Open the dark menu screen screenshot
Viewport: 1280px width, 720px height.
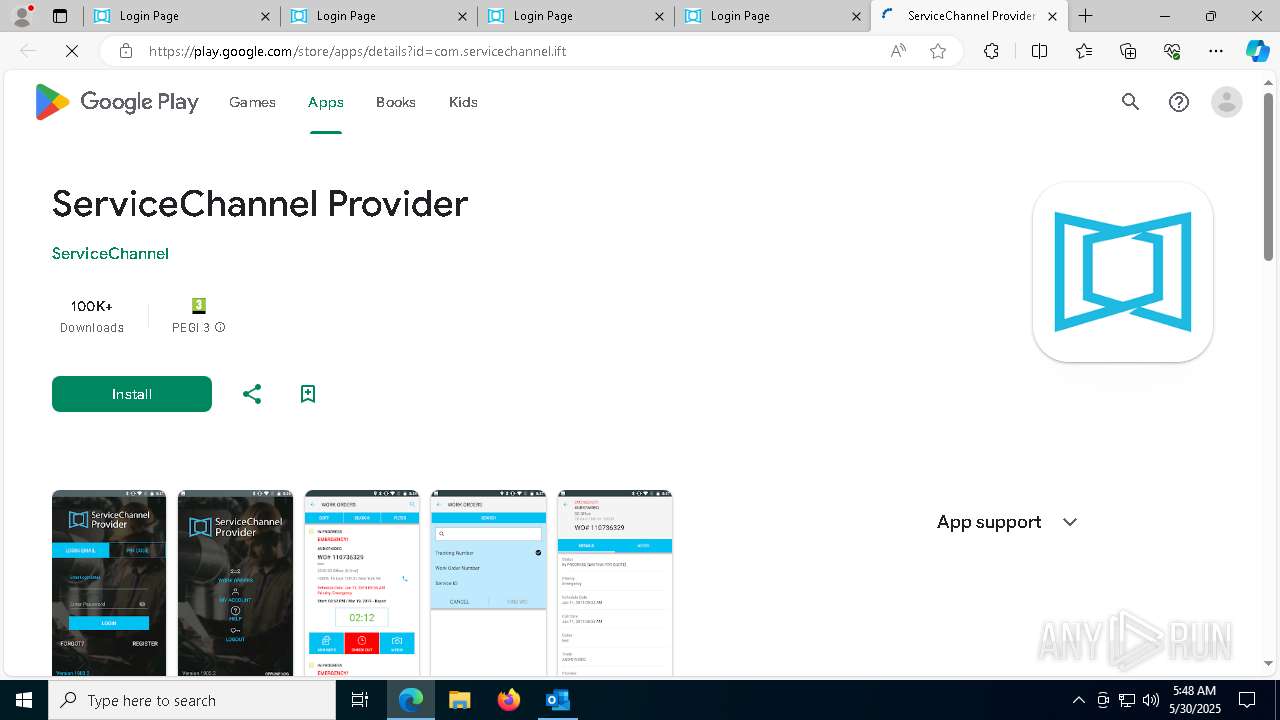(x=235, y=583)
